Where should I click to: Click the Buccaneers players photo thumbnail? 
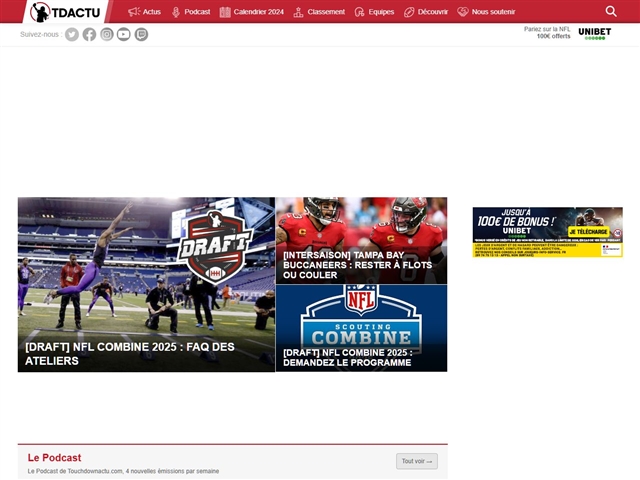(x=361, y=240)
